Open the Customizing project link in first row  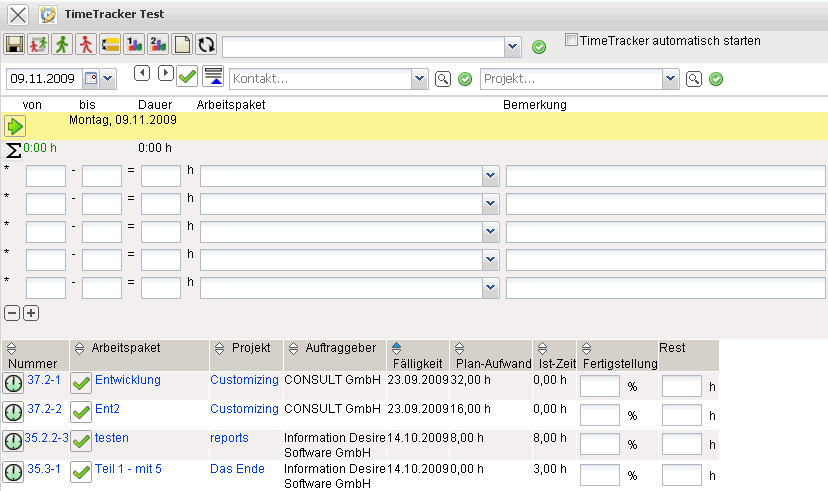click(244, 380)
